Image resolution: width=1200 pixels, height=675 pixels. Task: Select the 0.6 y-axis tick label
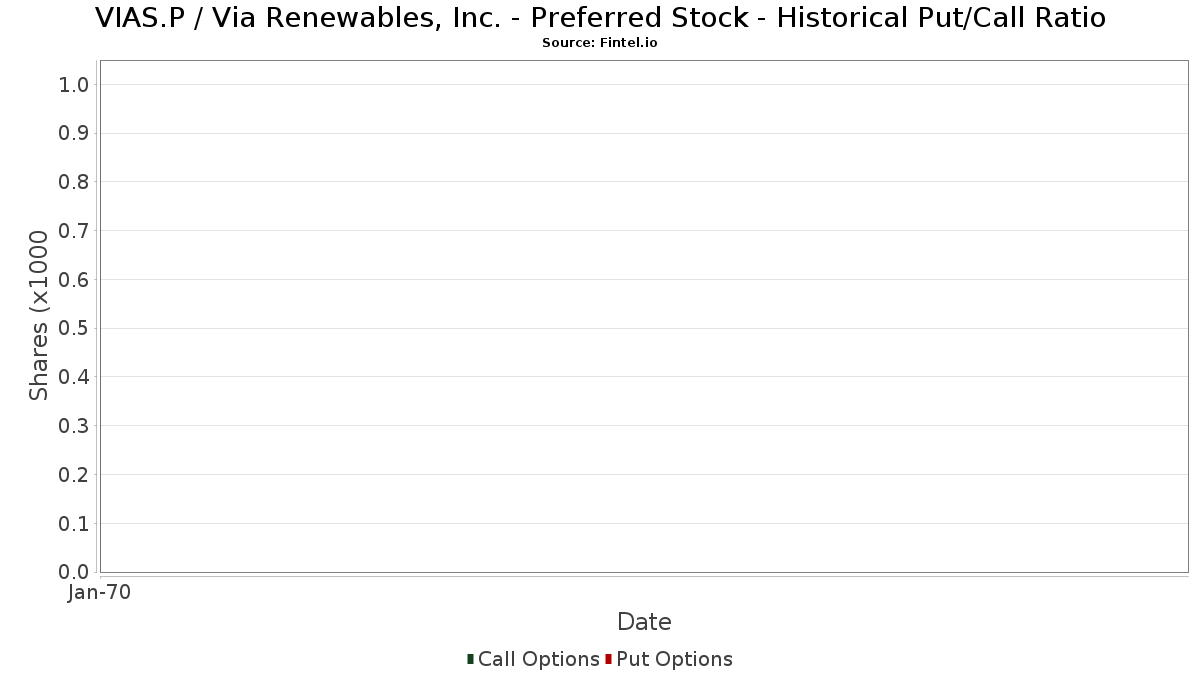point(75,280)
